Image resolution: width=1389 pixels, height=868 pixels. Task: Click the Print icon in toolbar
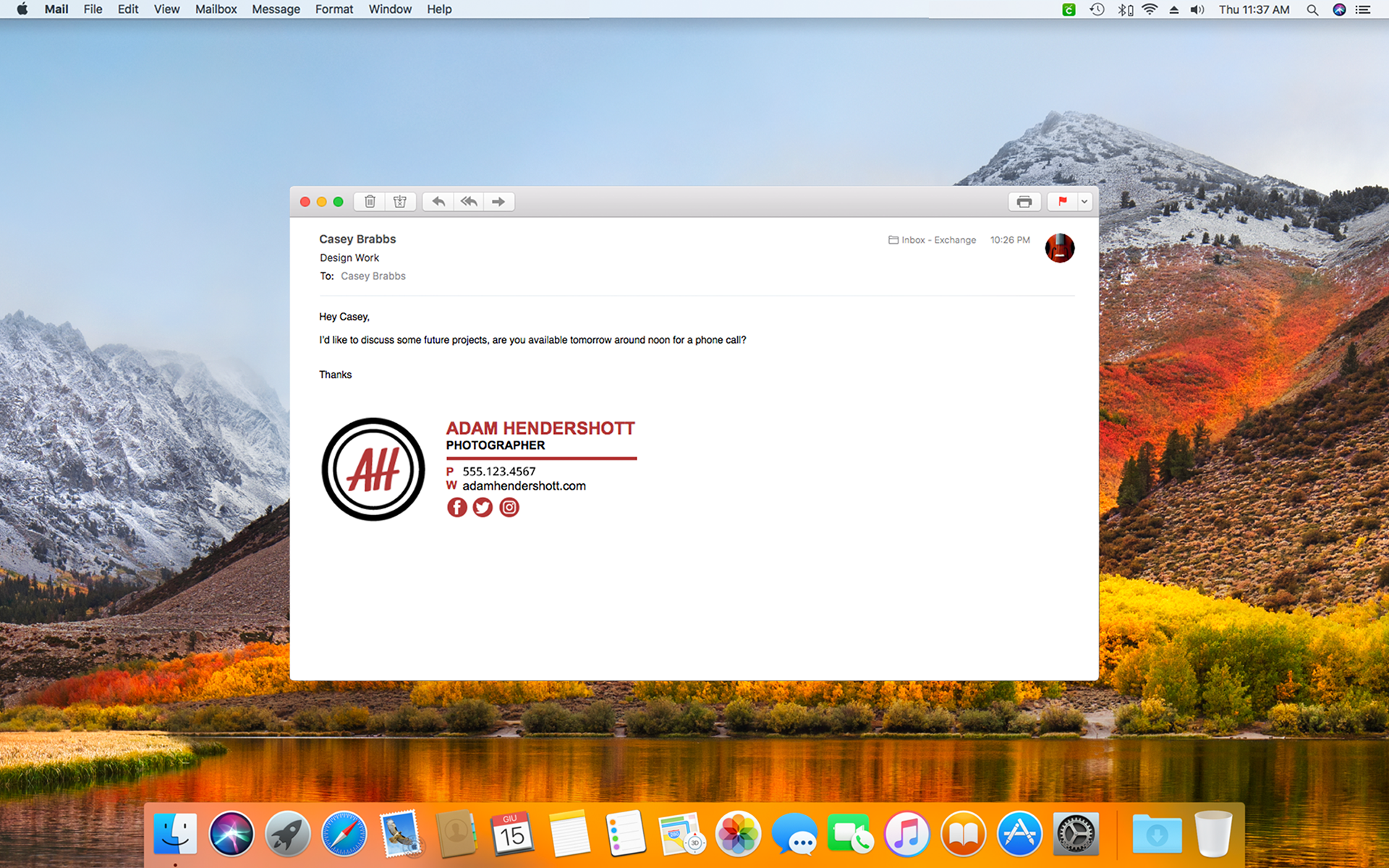point(1024,202)
